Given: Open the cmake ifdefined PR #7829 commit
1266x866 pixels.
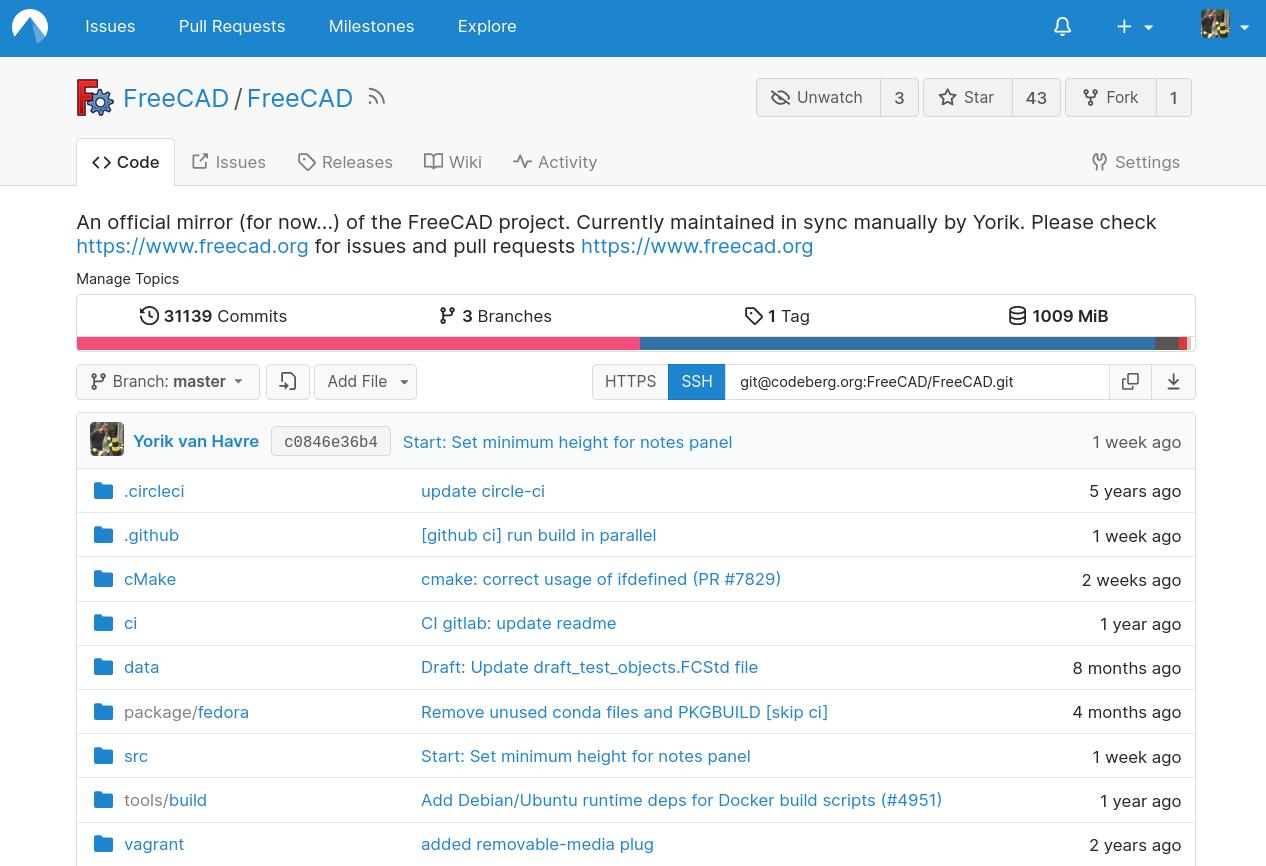Looking at the screenshot, I should 601,579.
